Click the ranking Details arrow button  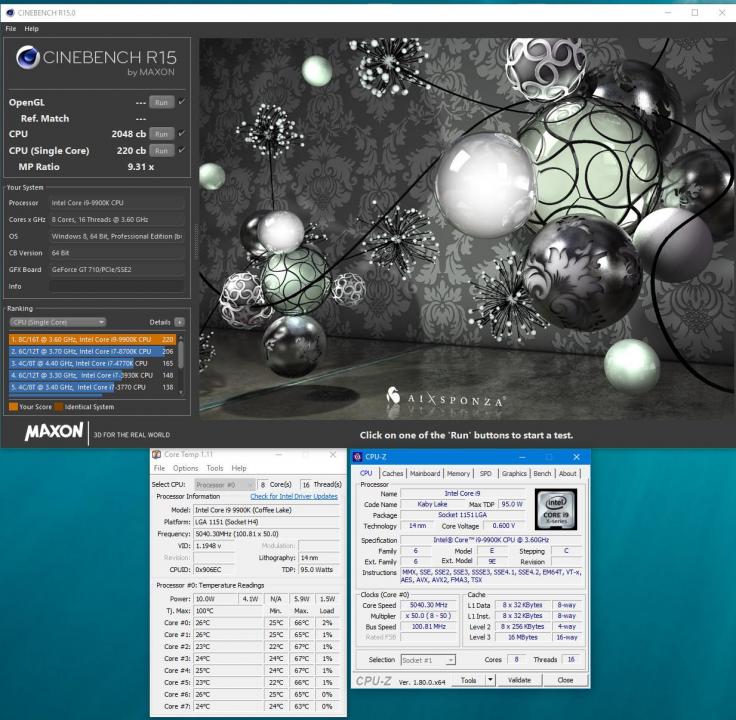(179, 322)
